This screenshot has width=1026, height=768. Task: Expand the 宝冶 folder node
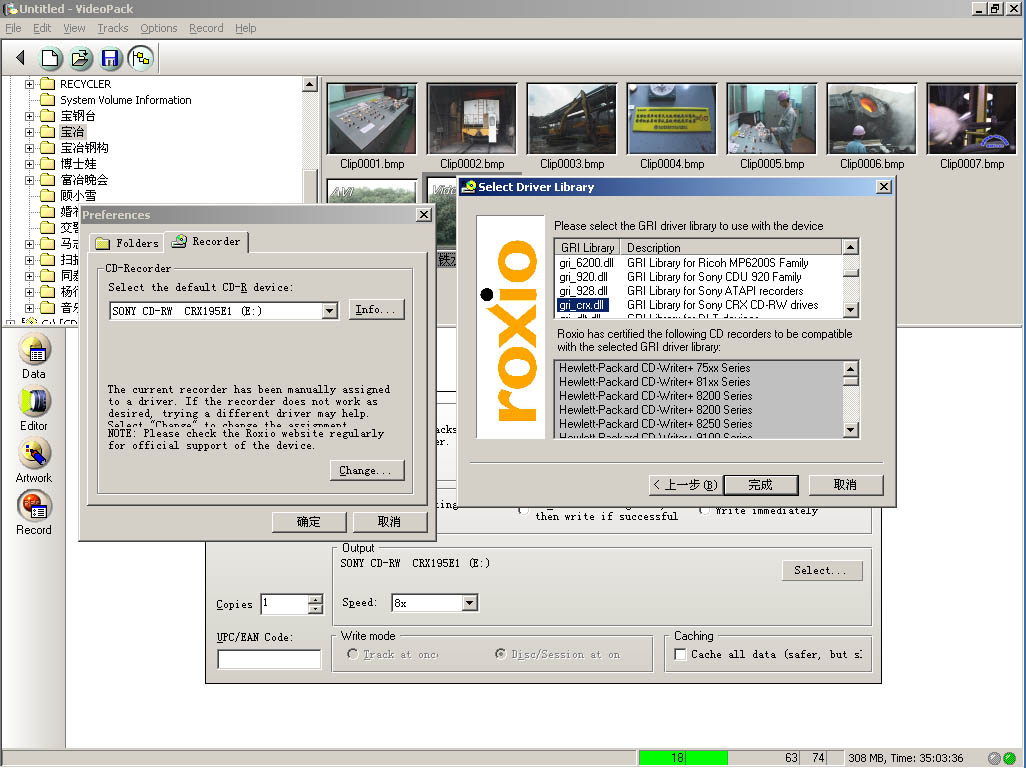pos(29,132)
